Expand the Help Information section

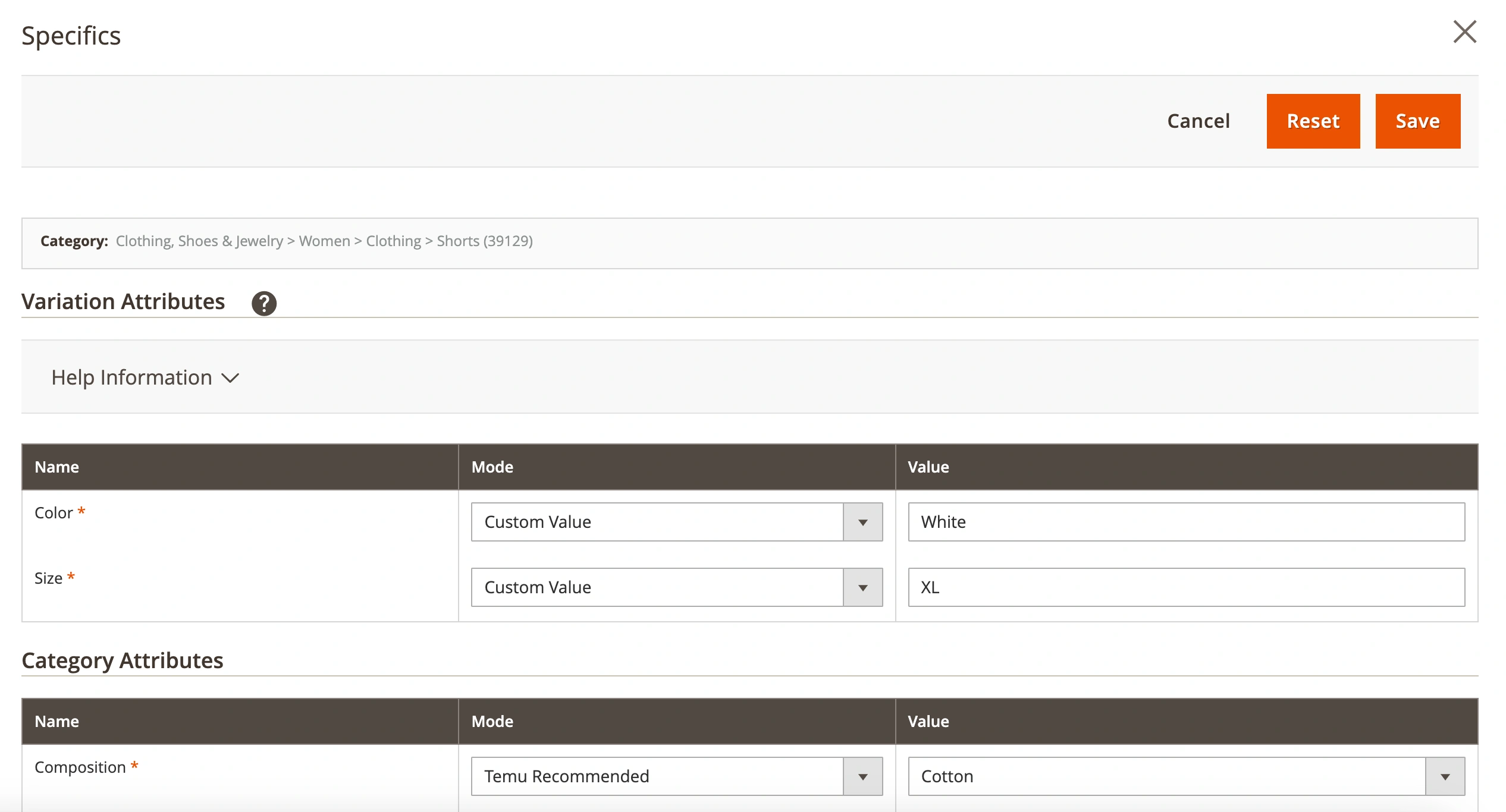point(132,377)
